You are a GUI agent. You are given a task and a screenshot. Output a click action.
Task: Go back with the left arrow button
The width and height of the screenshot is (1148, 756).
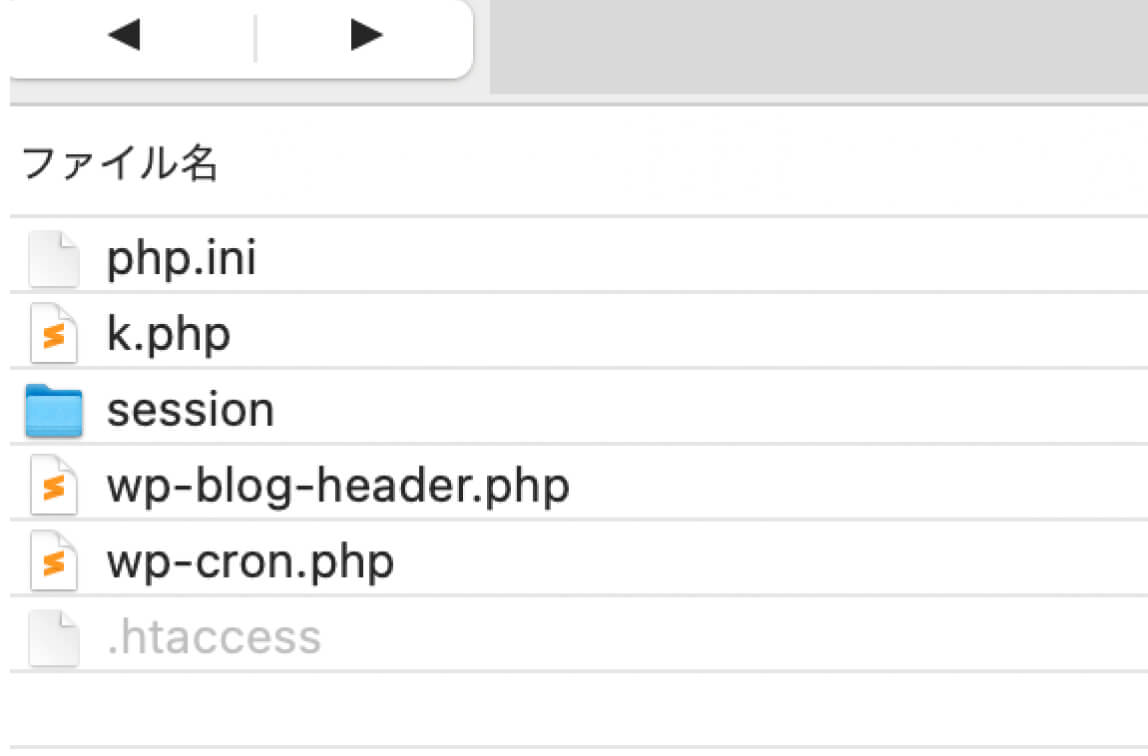coord(124,34)
